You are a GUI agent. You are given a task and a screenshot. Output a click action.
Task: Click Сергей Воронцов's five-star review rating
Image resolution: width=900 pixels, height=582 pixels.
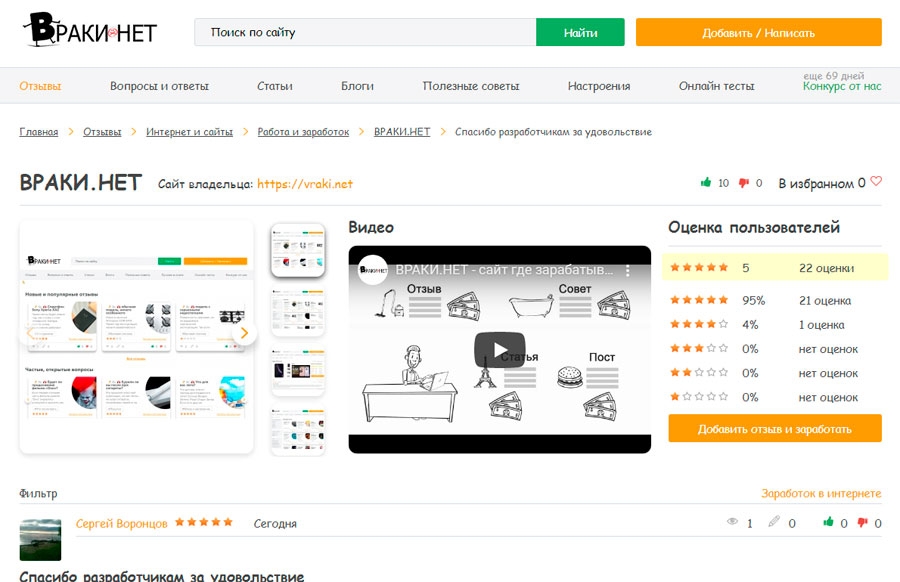click(204, 522)
